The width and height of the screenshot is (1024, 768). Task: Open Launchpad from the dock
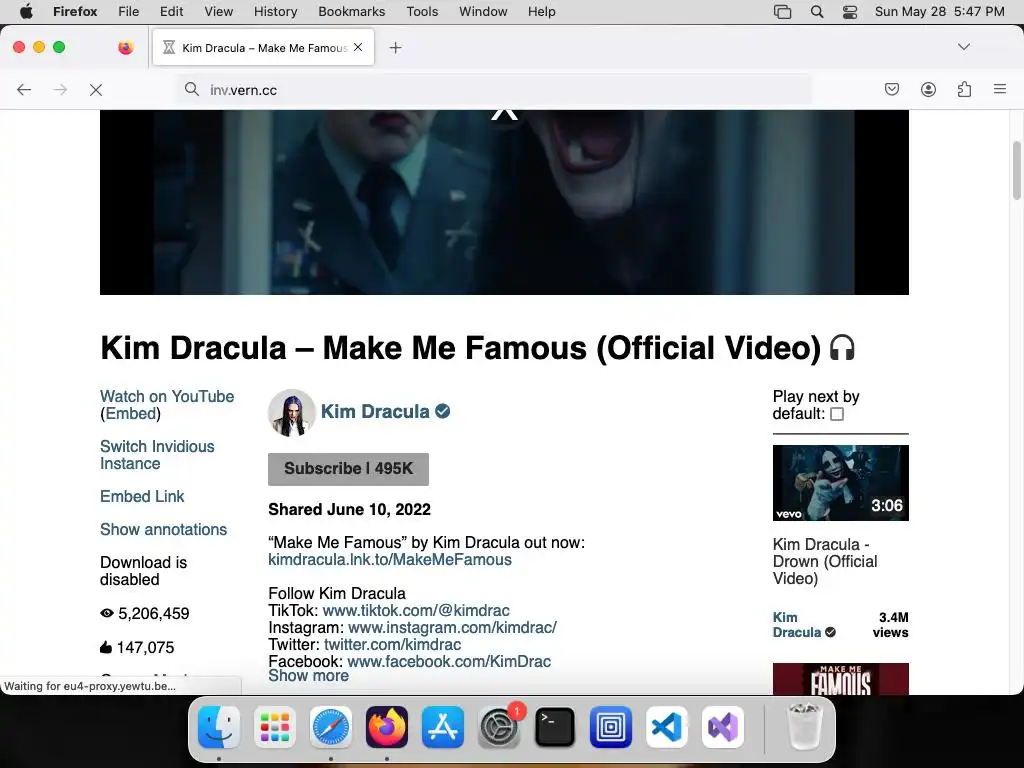[275, 727]
